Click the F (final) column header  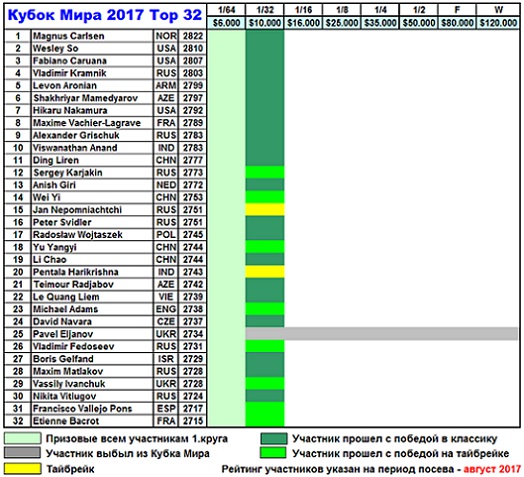click(x=457, y=10)
